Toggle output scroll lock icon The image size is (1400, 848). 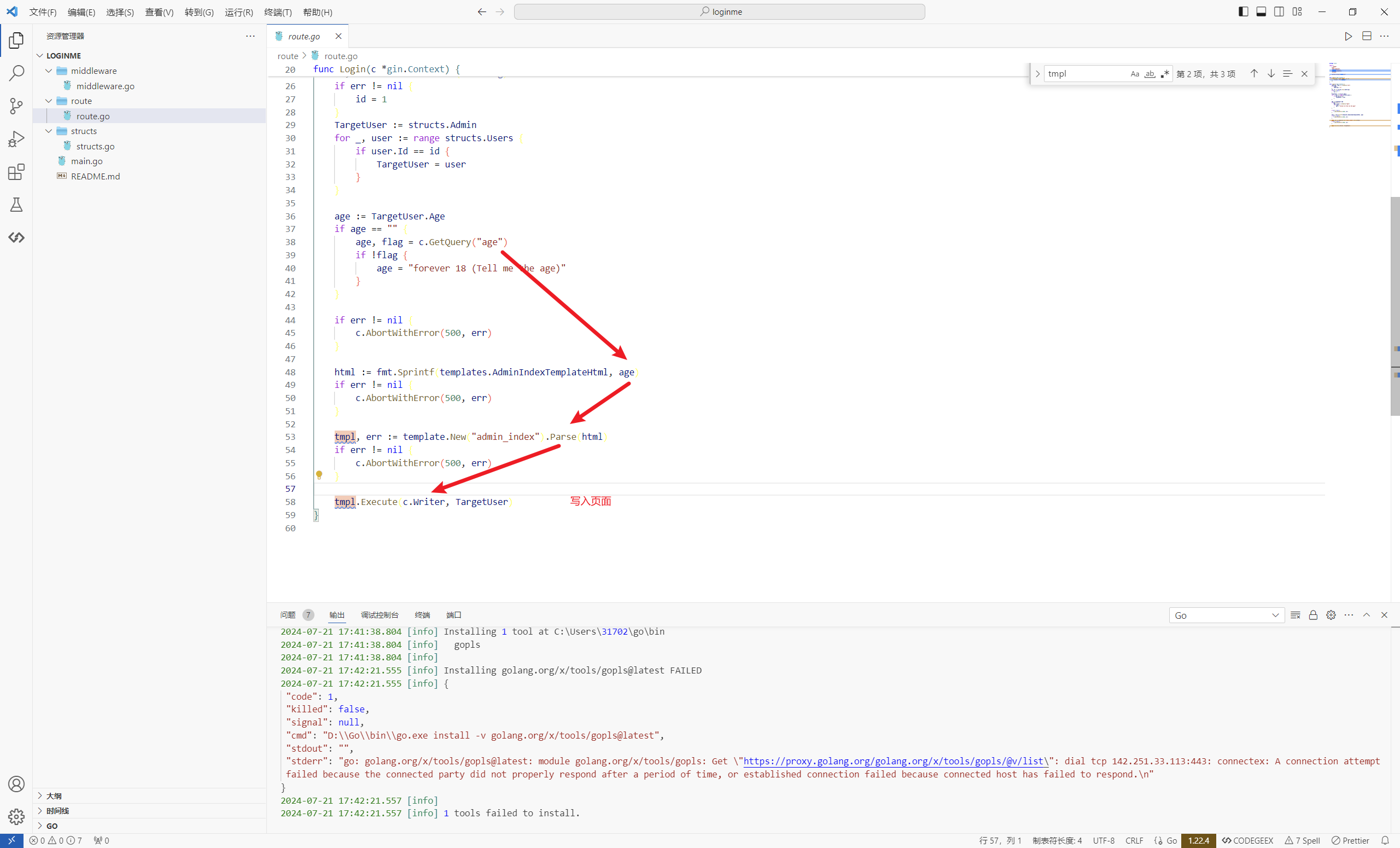click(x=1313, y=615)
